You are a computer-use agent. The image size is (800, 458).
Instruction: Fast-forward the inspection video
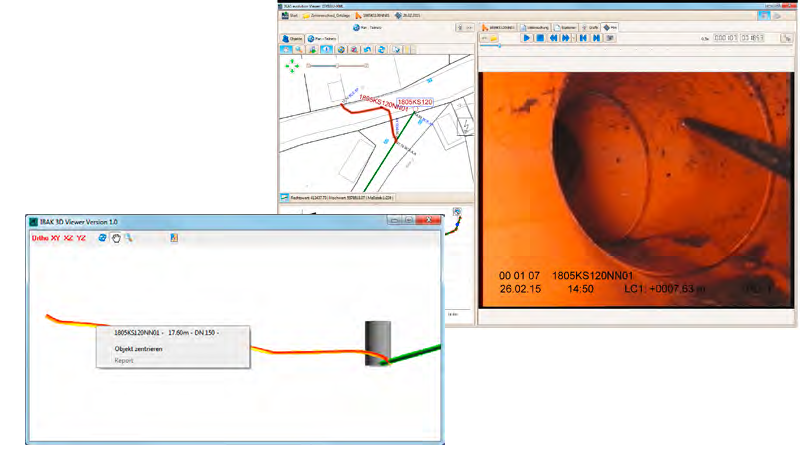pos(565,38)
